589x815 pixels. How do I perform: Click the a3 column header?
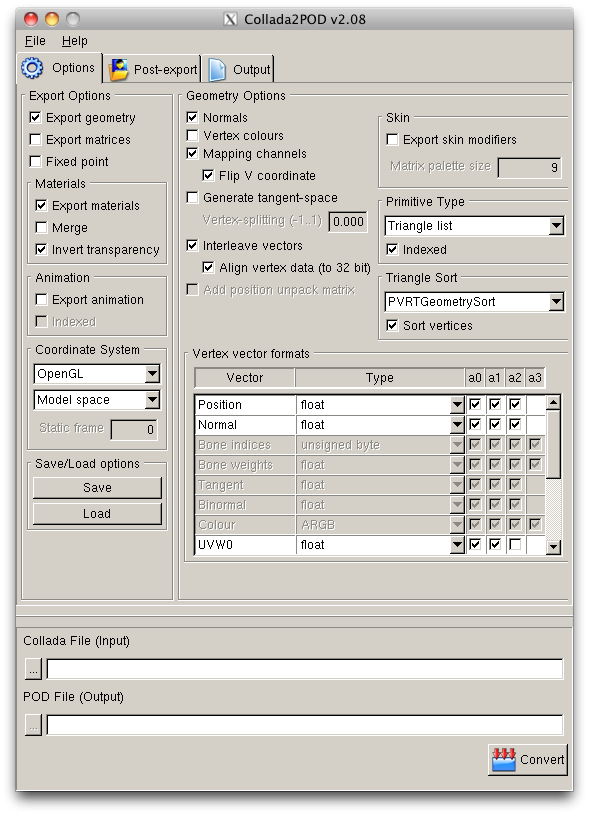[x=535, y=378]
